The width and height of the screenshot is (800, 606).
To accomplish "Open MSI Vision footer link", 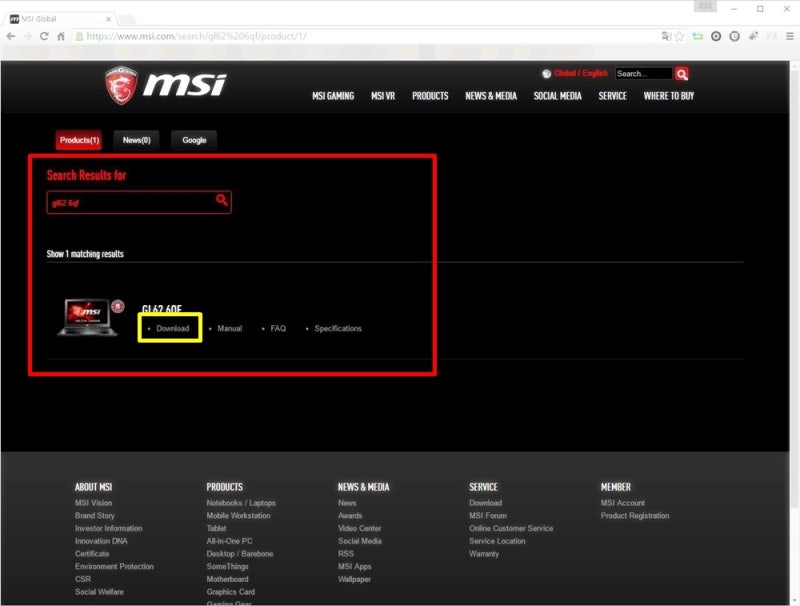I will (x=93, y=503).
